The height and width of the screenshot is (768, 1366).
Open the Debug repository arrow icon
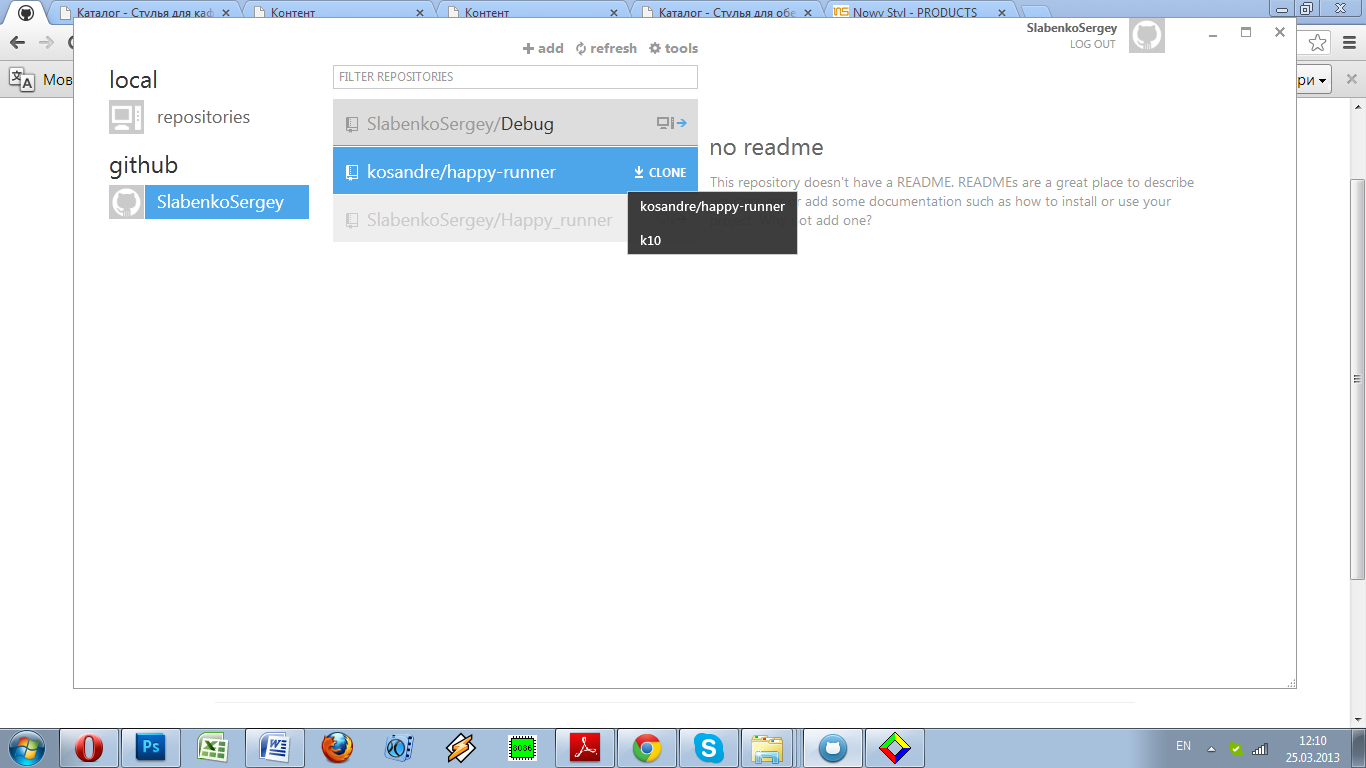672,123
